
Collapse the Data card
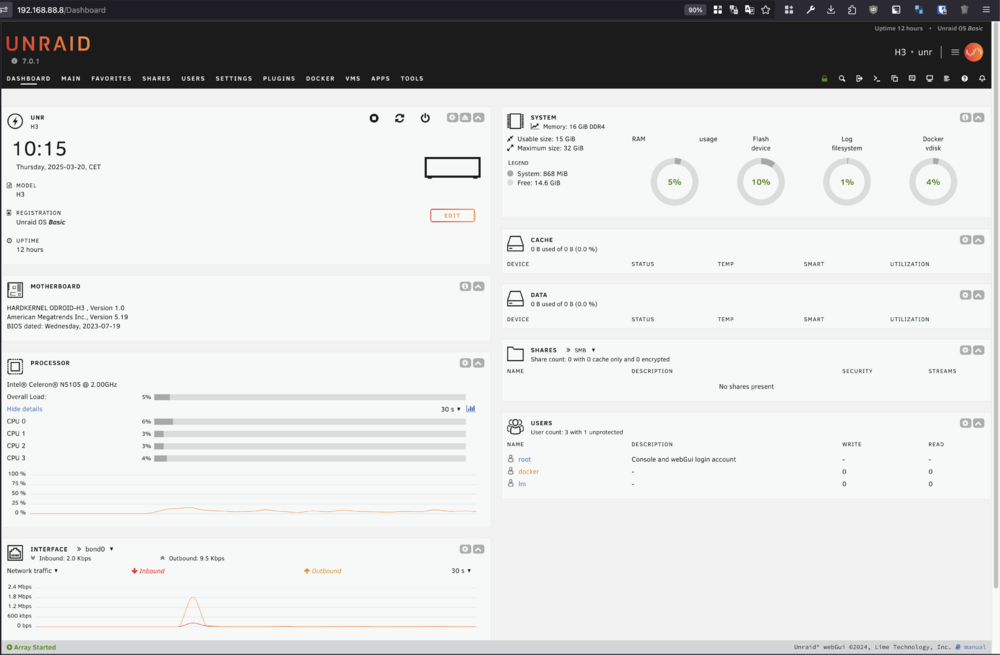pyautogui.click(x=978, y=295)
